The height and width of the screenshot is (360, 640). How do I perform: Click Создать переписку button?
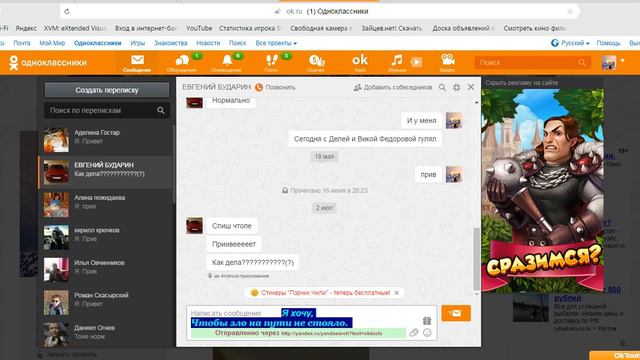[x=107, y=90]
